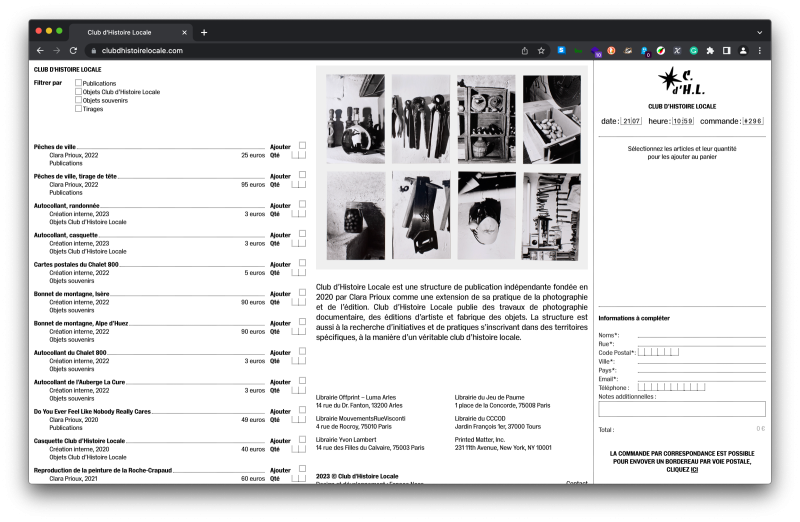Image resolution: width=800 pixels, height=522 pixels.
Task: Click the Notes additionnelles text box
Action: 681,409
